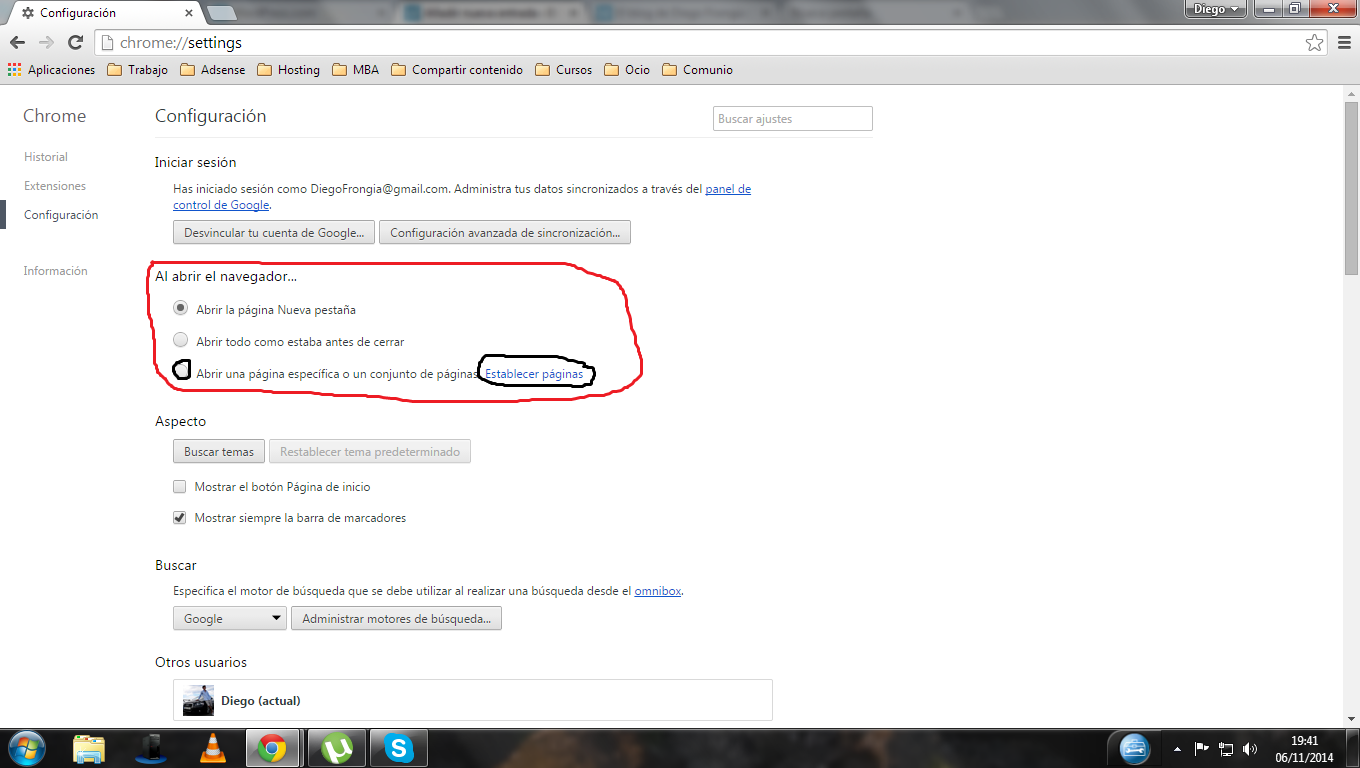Expand the Google search engine dropdown
The image size is (1360, 768).
(x=229, y=619)
